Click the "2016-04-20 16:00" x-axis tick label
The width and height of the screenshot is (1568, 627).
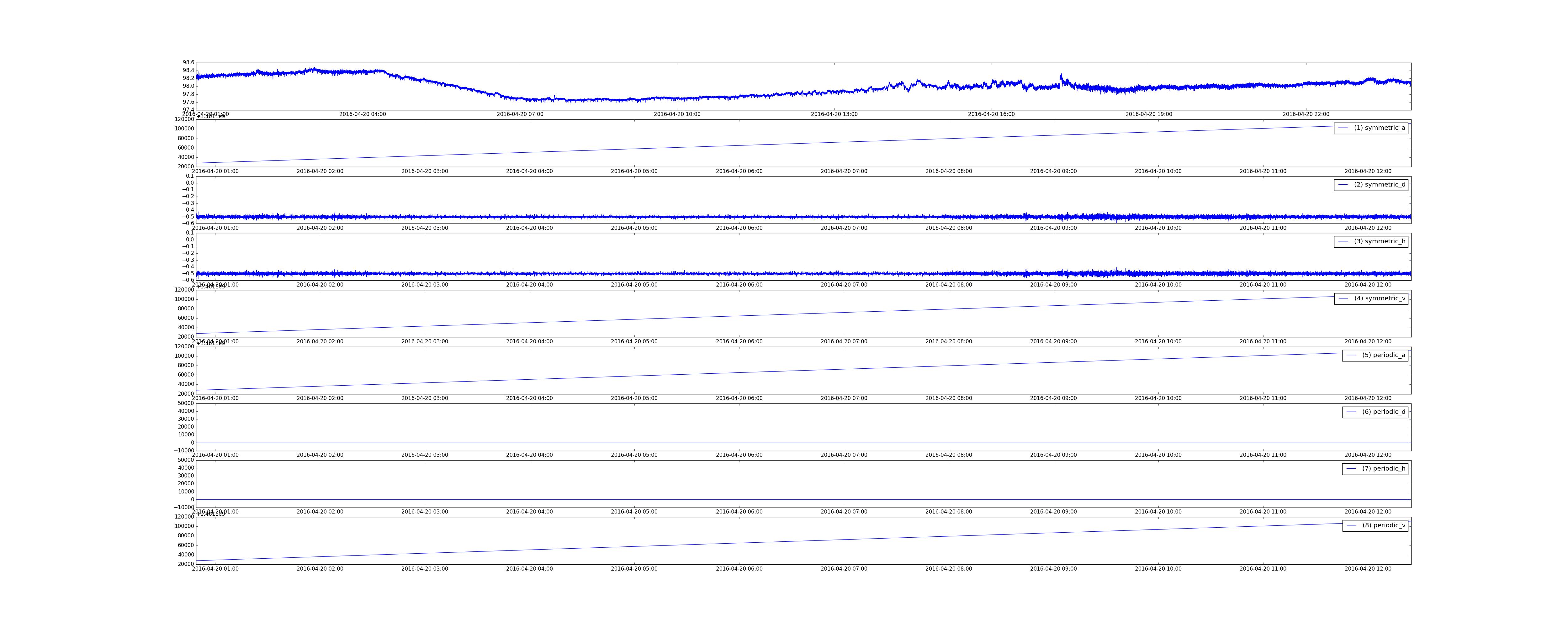992,114
